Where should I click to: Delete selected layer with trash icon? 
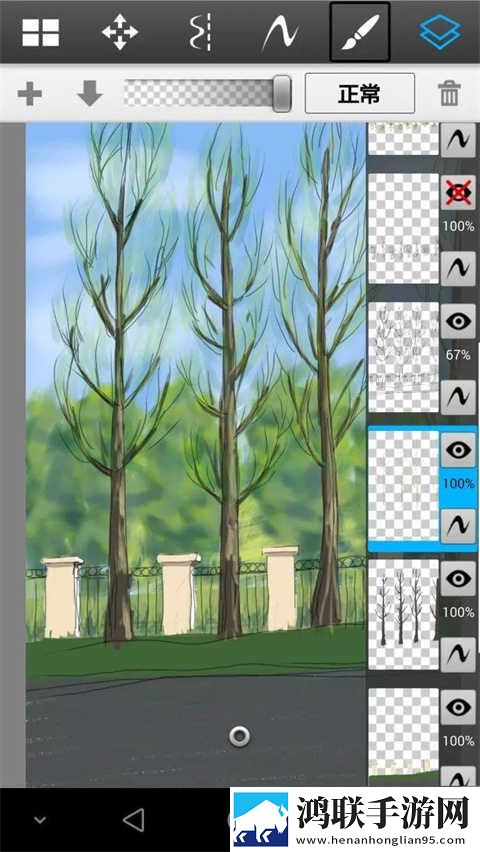(450, 93)
